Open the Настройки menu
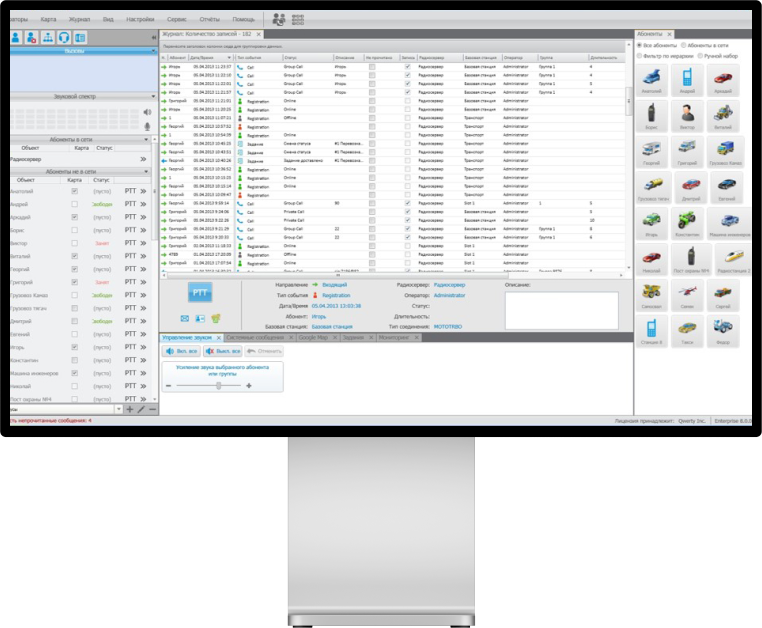Image resolution: width=762 pixels, height=628 pixels. (x=140, y=19)
